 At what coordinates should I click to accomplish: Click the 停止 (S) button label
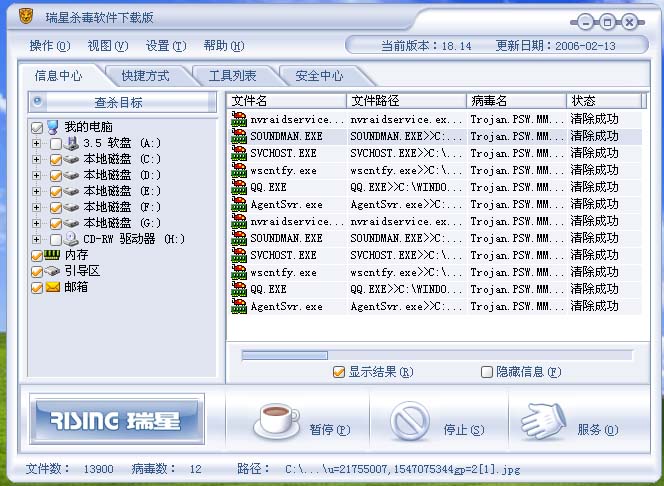click(464, 430)
